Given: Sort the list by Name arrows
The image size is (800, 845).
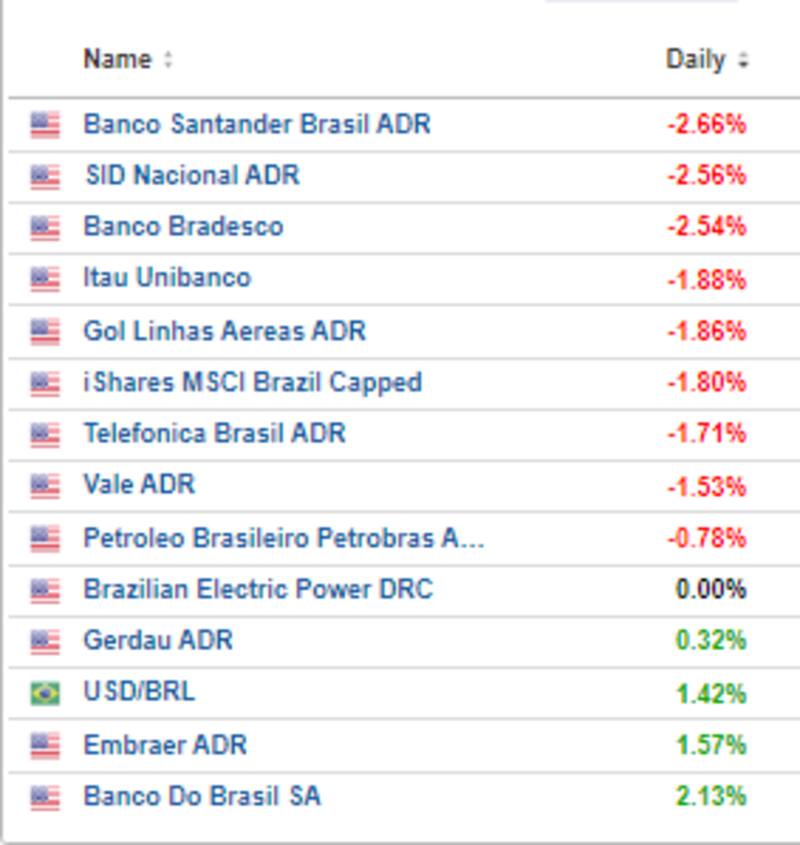Looking at the screenshot, I should click(168, 60).
